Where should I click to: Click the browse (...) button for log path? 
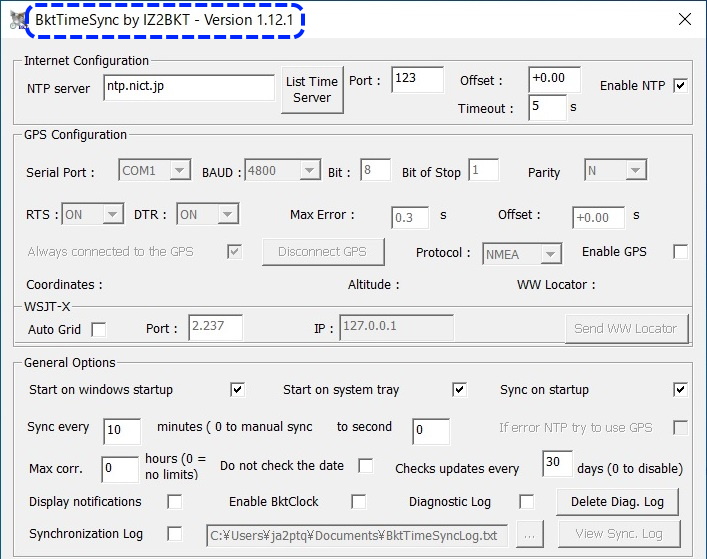[x=530, y=534]
